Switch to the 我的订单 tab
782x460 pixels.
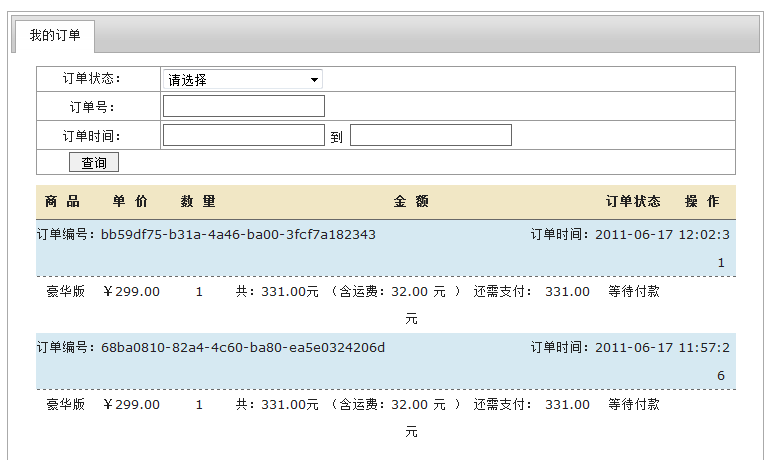pos(55,36)
